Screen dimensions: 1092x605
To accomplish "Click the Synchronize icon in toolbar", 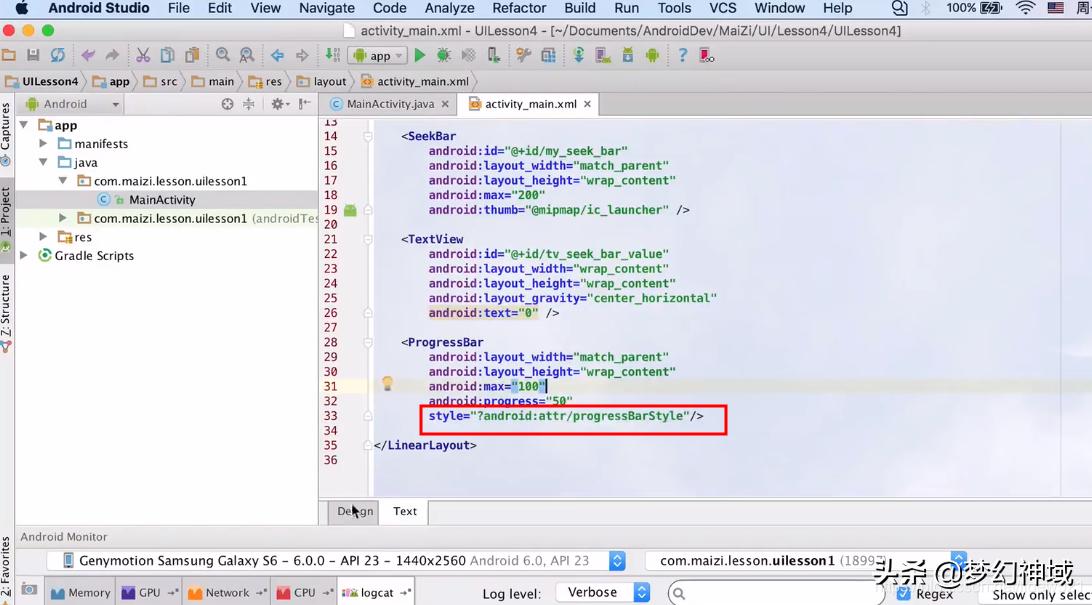I will coord(58,56).
